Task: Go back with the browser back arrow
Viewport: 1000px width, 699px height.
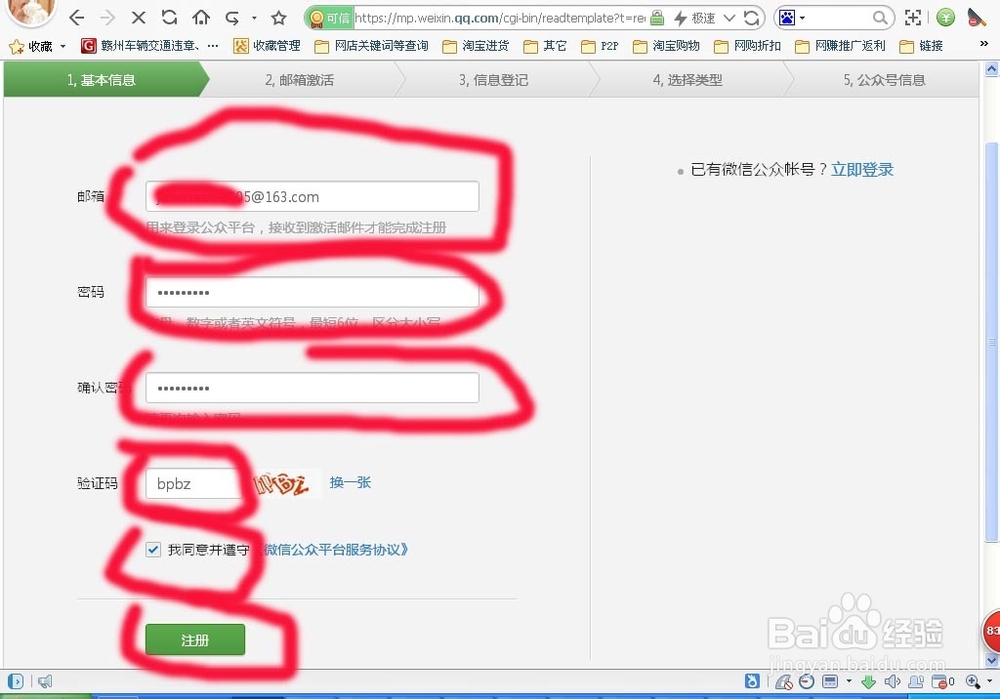Action: tap(77, 18)
